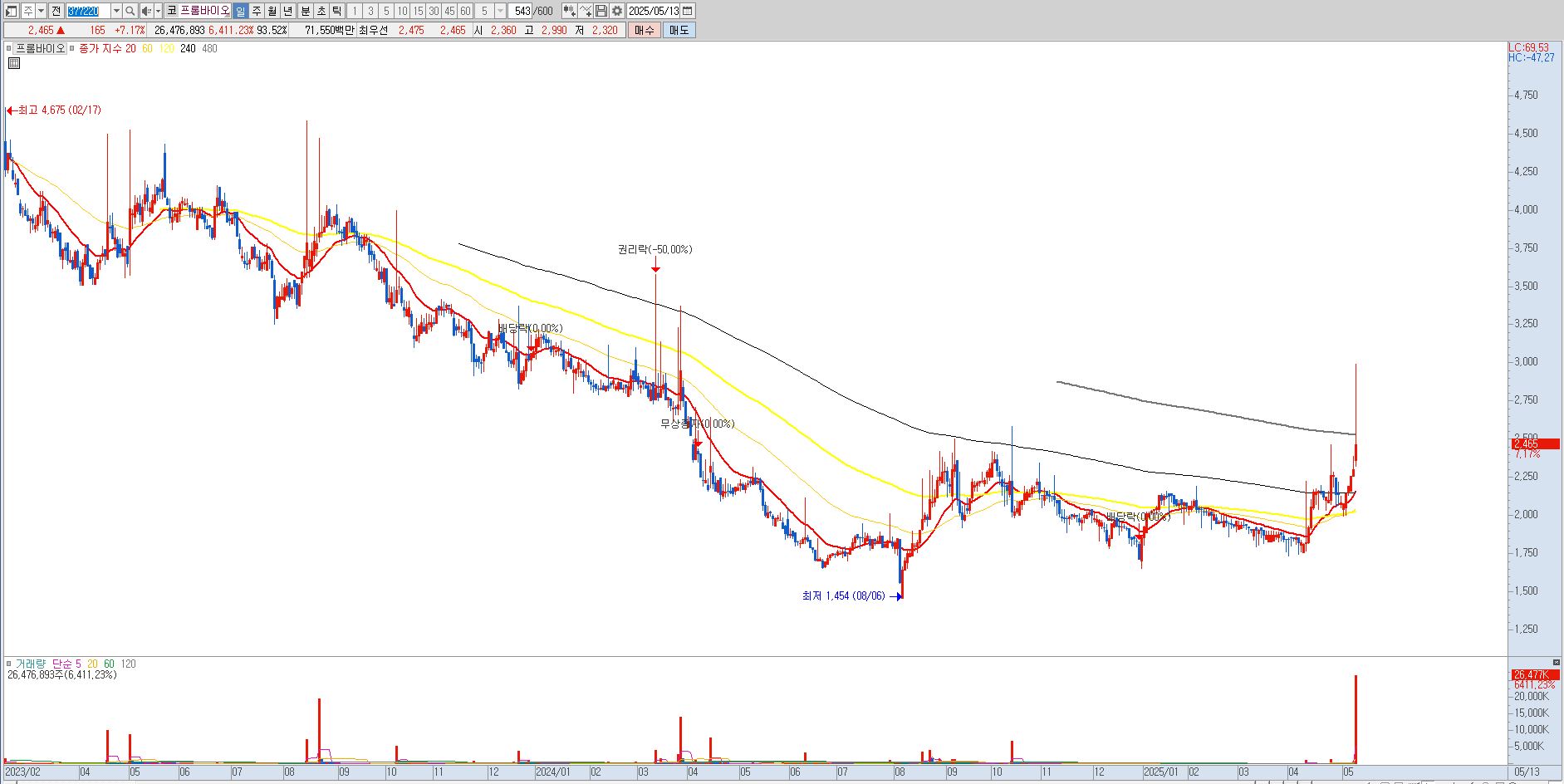The width and height of the screenshot is (1564, 784).
Task: Click the small square marker before 거래량 label
Action: tap(9, 664)
